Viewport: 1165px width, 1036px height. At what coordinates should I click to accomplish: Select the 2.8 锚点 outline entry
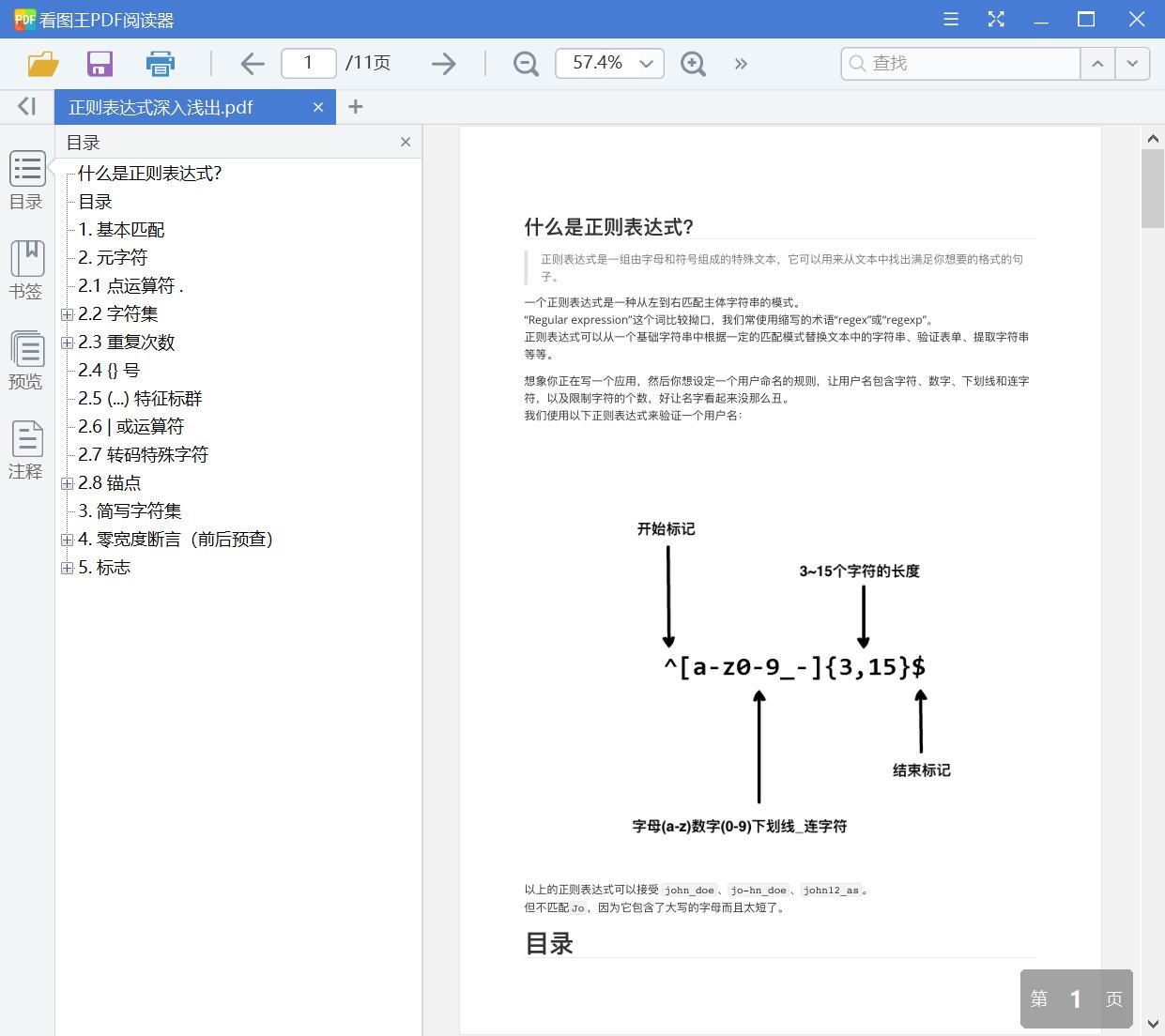(110, 482)
